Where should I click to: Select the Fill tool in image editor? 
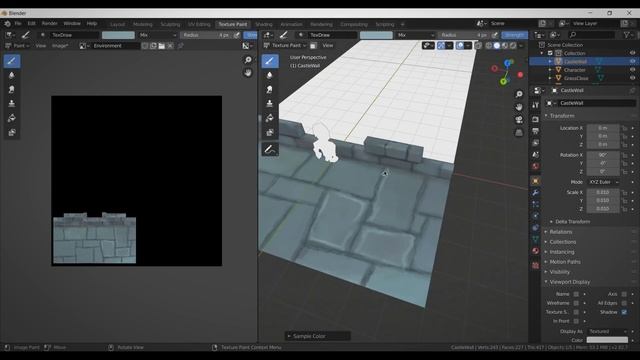(x=12, y=118)
